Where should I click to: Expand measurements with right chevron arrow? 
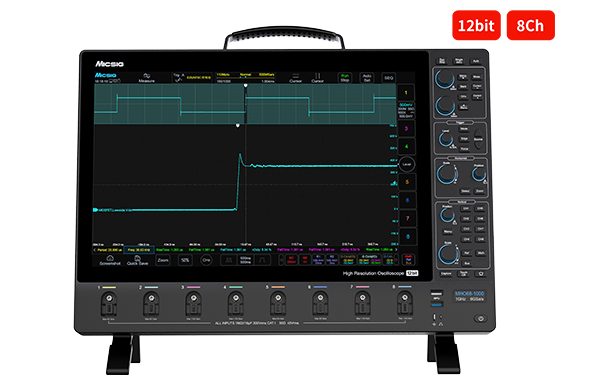pos(396,250)
